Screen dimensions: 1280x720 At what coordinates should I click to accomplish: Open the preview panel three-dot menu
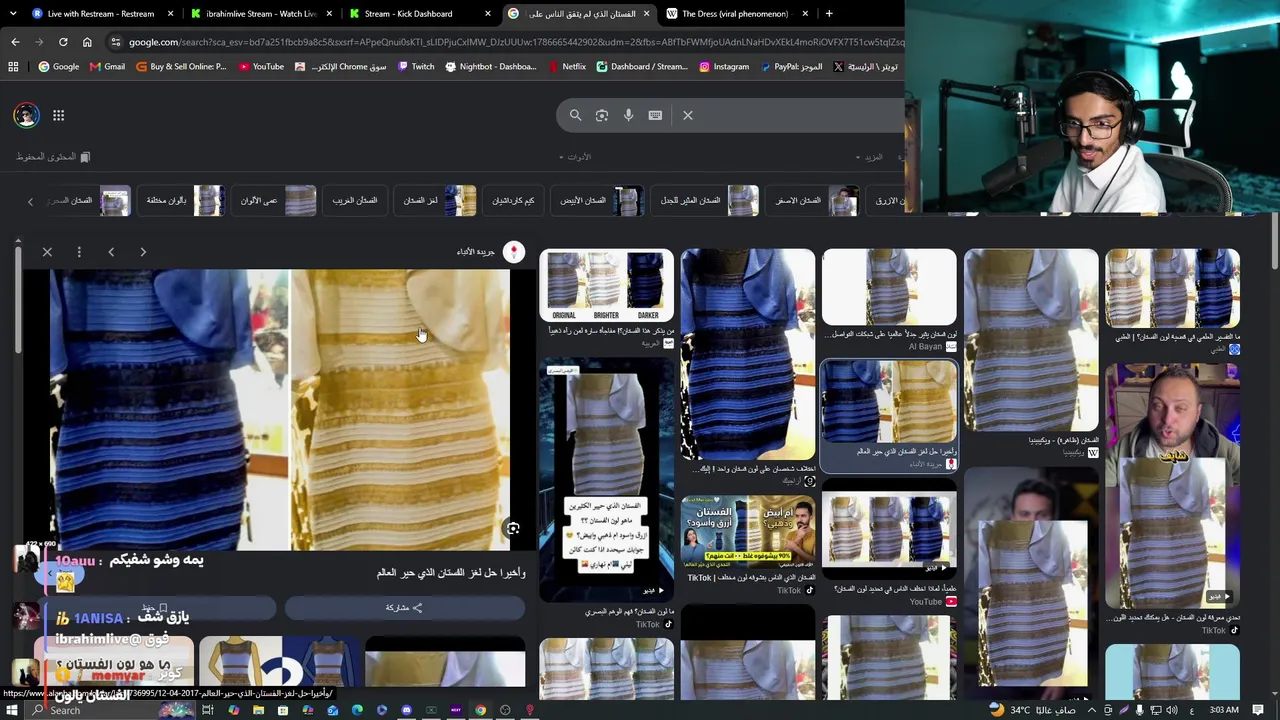point(79,252)
